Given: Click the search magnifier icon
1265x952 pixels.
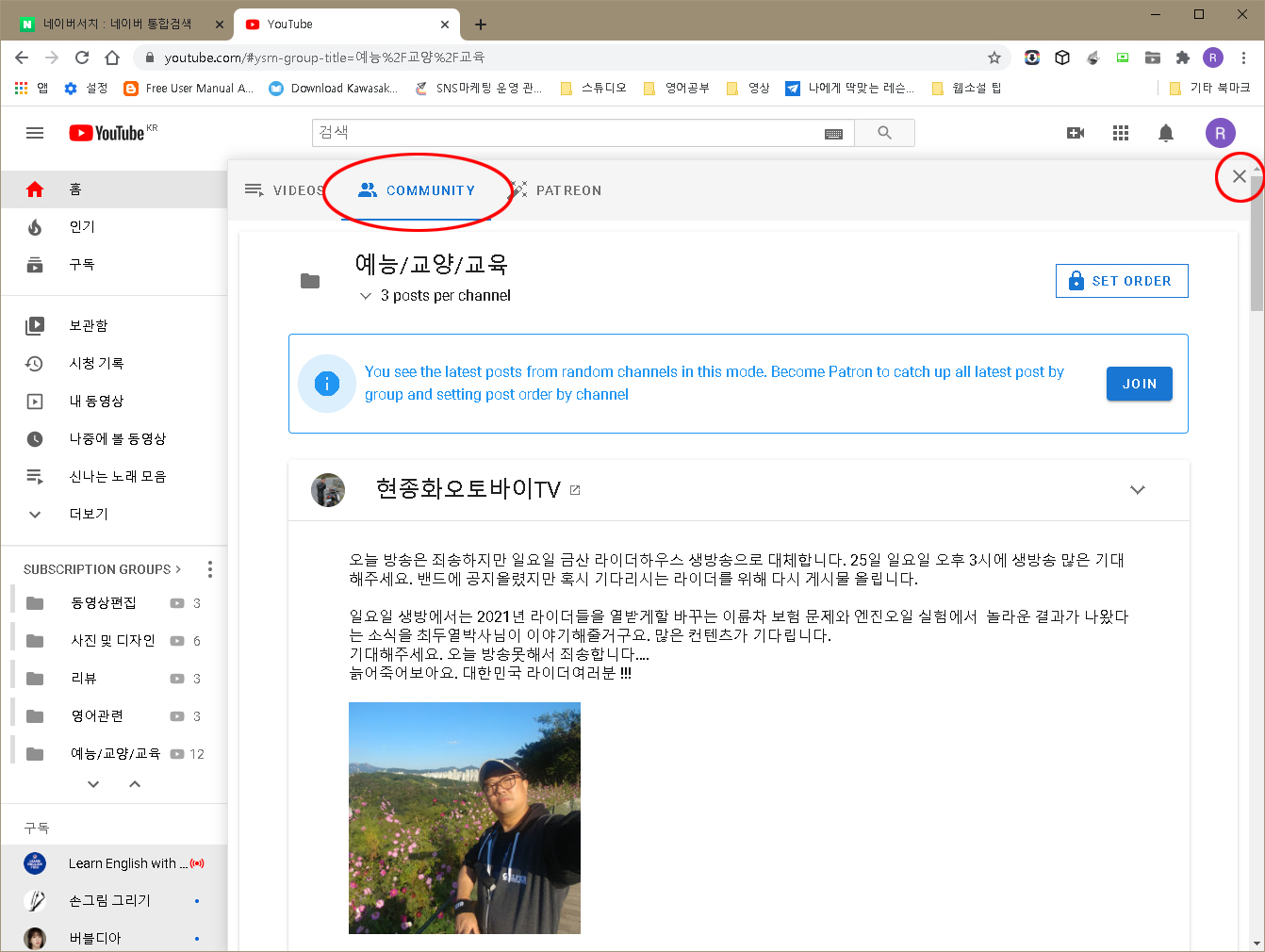Looking at the screenshot, I should point(884,132).
